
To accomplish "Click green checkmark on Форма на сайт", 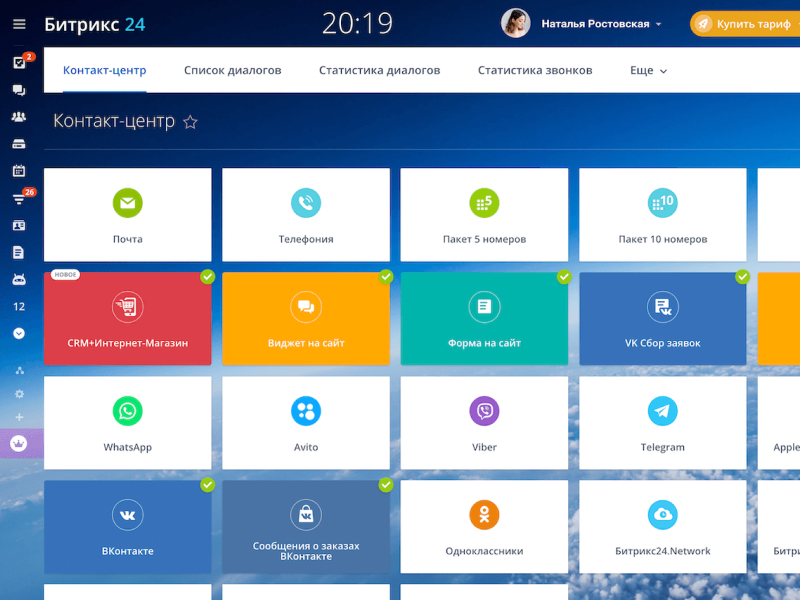I will pos(564,277).
